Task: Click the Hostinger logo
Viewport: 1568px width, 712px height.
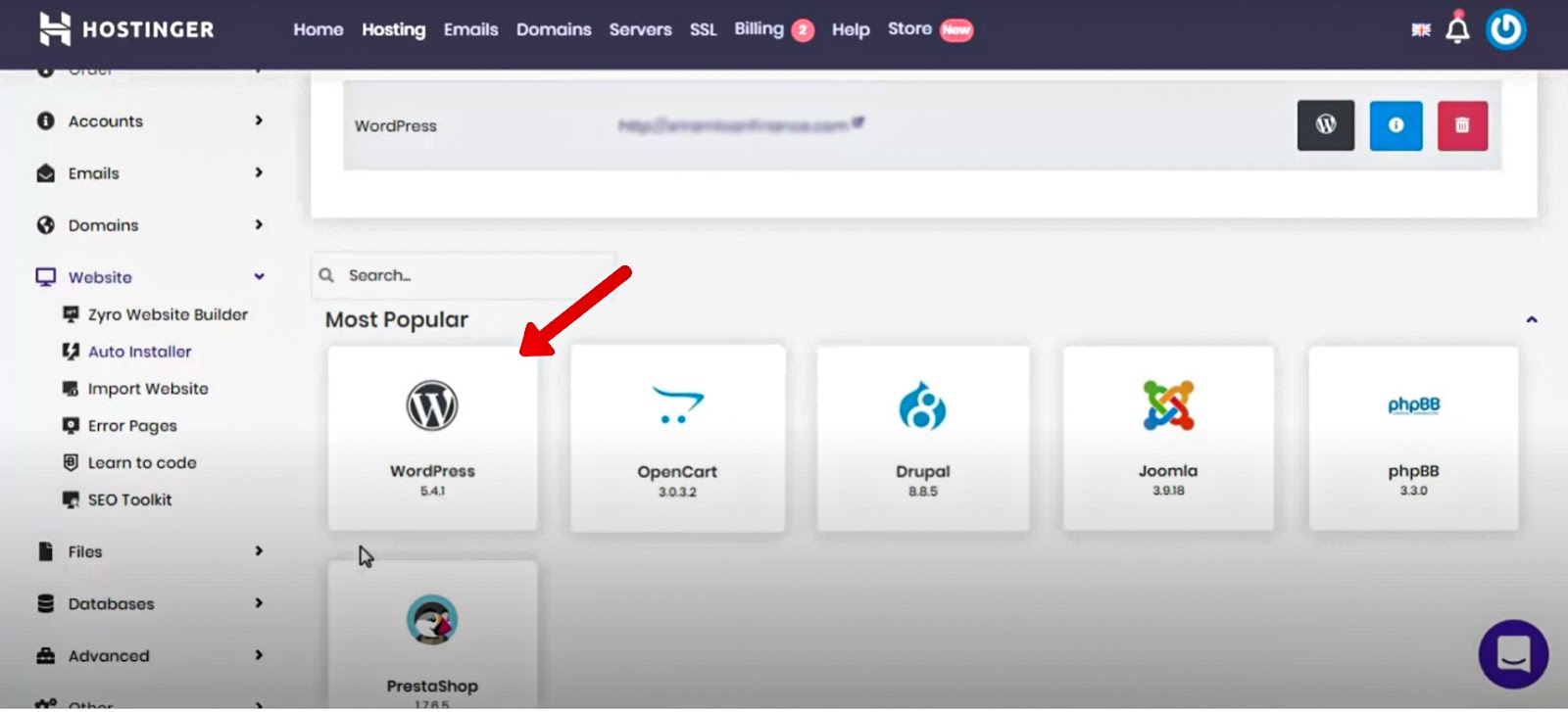Action: coord(126,29)
